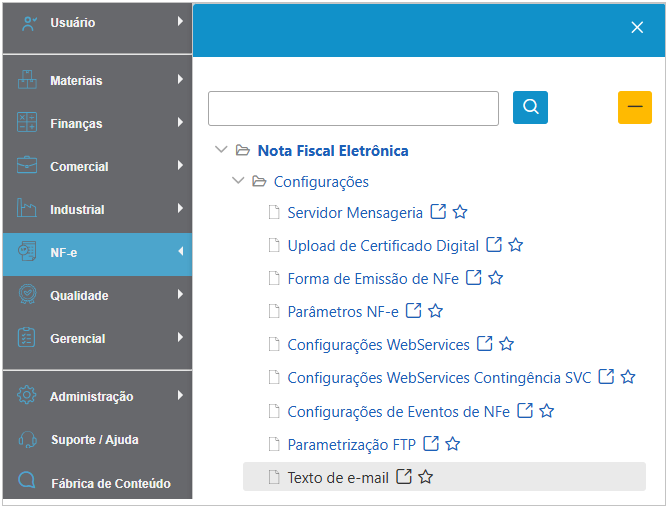The image size is (668, 508).
Task: Select the Comercial sidebar menu
Action: coord(79,166)
